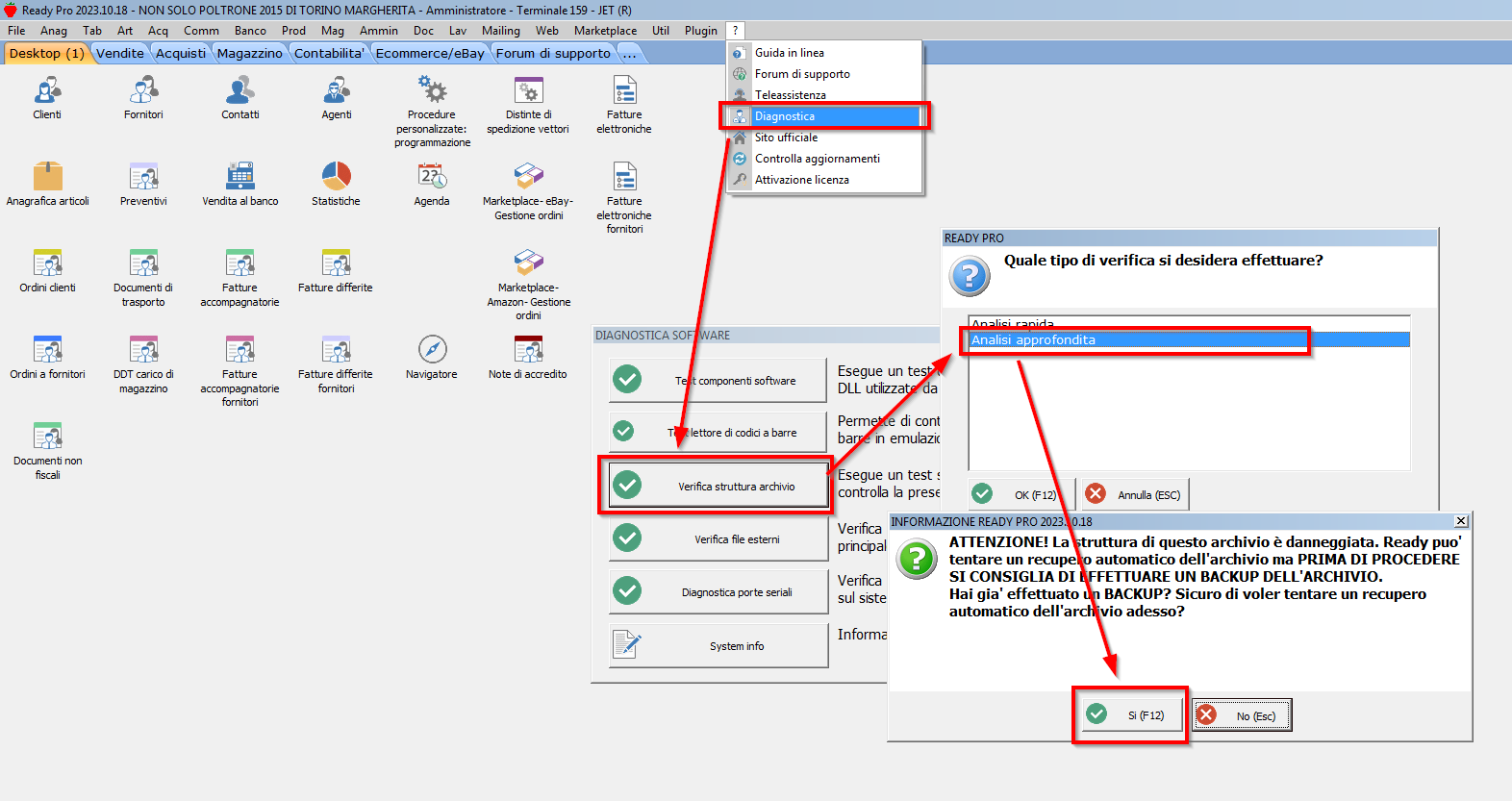Image resolution: width=1512 pixels, height=801 pixels.
Task: Open the question mark help menu
Action: (x=735, y=31)
